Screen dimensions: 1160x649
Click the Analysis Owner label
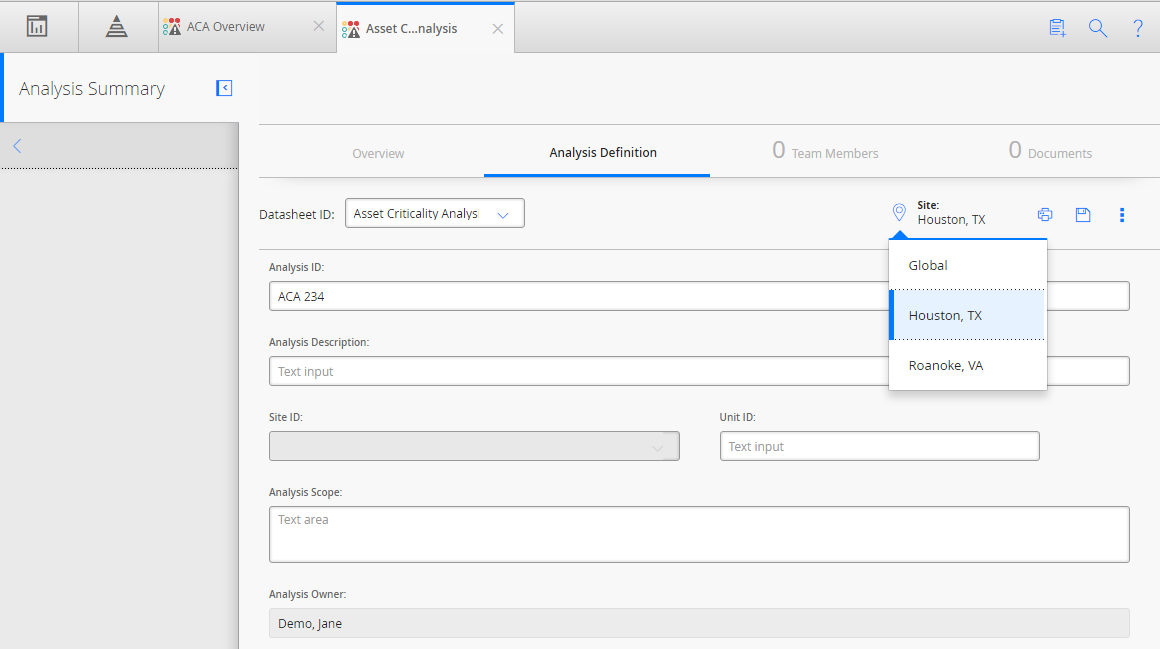click(308, 594)
